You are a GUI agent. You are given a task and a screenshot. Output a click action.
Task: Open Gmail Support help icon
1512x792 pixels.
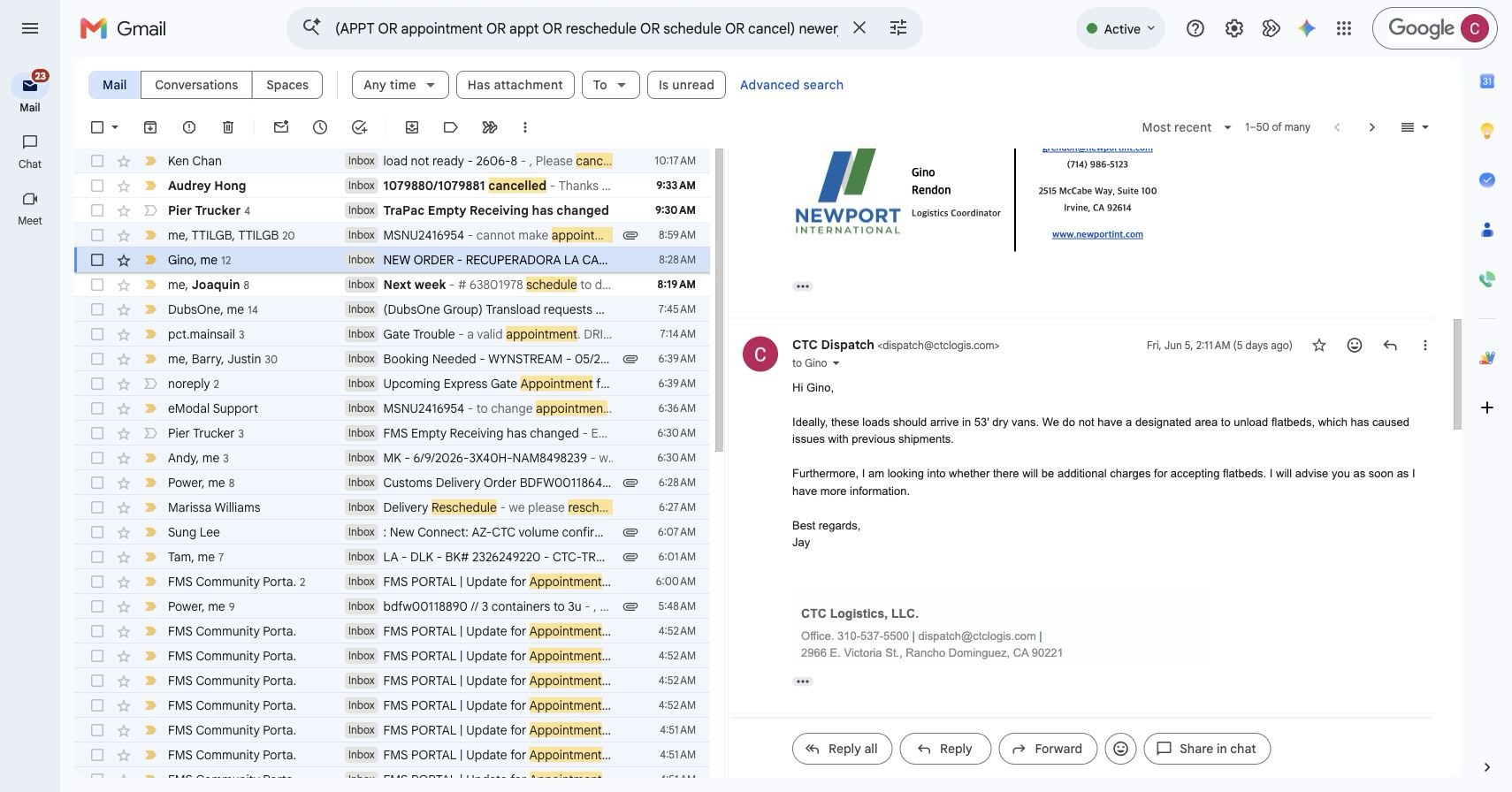point(1195,28)
